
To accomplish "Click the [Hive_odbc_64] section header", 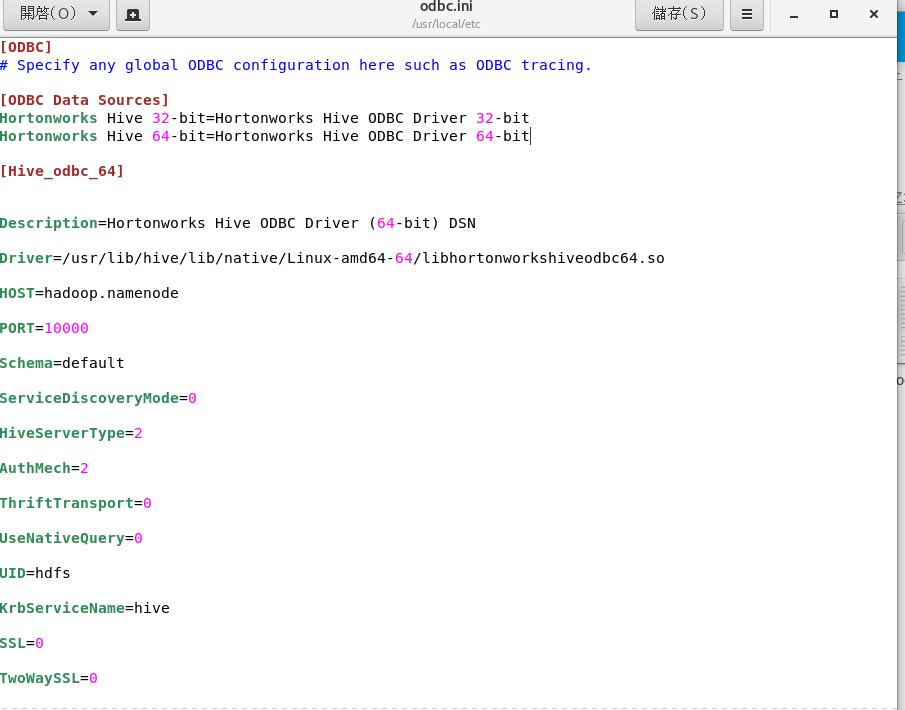I will click(62, 171).
